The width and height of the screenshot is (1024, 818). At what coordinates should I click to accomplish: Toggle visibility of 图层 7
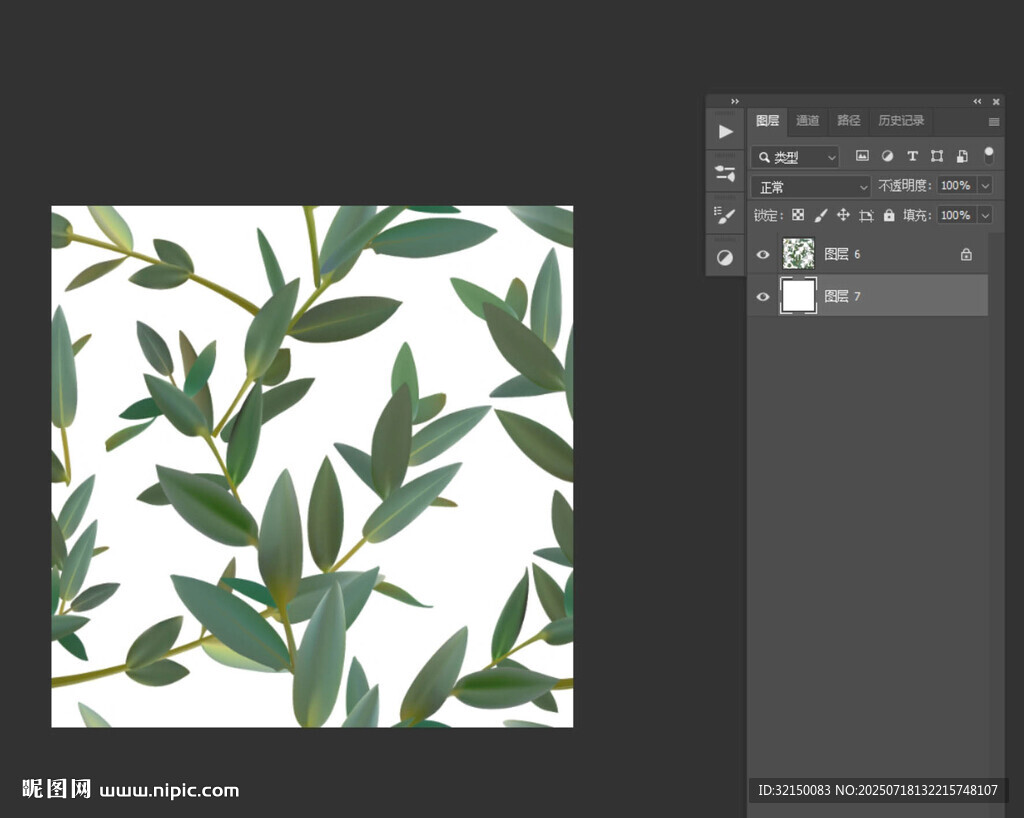(763, 296)
